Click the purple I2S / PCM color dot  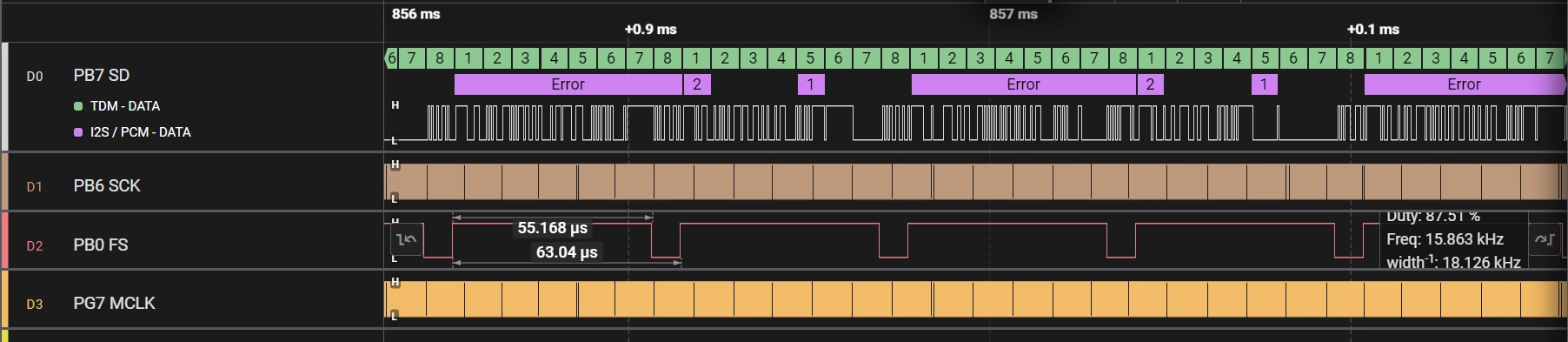(78, 132)
